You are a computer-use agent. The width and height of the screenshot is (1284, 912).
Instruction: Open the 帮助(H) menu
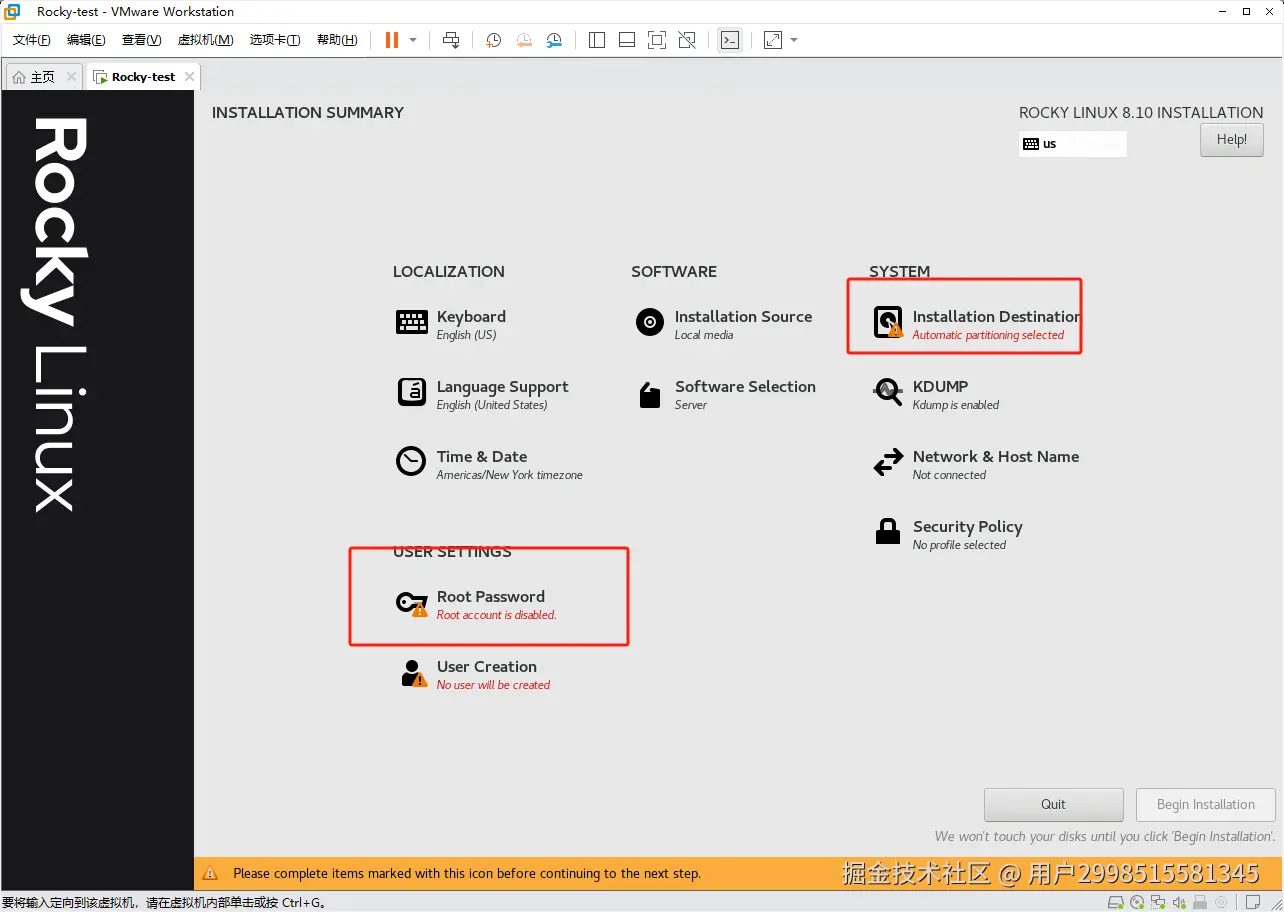337,40
